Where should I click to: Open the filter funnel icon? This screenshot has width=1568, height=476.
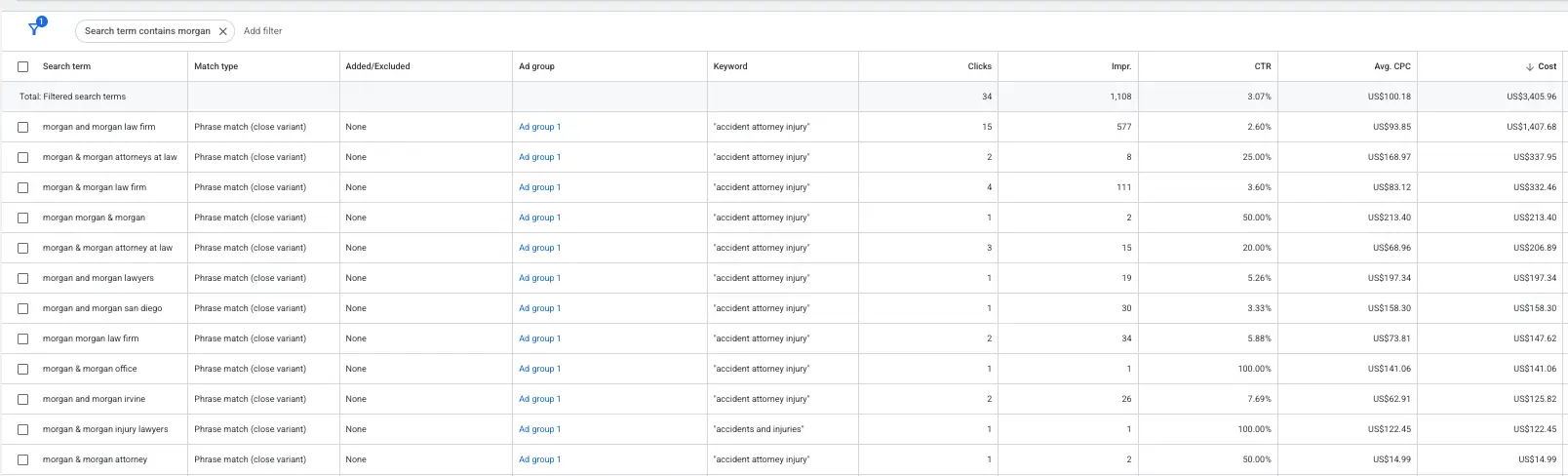tap(35, 28)
